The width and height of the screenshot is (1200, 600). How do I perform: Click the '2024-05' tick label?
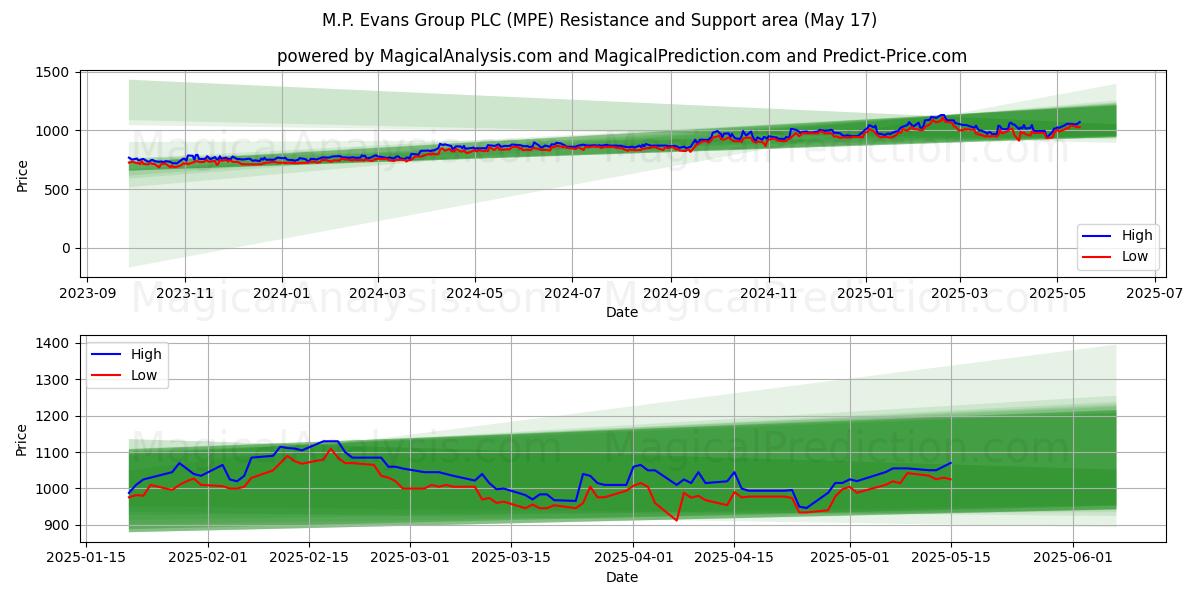[x=475, y=293]
